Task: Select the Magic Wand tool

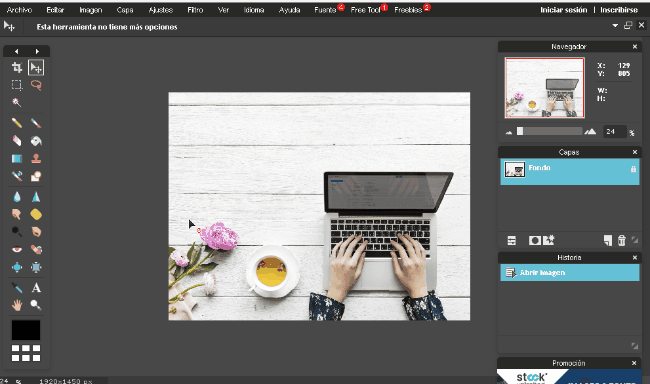Action: coord(17,102)
